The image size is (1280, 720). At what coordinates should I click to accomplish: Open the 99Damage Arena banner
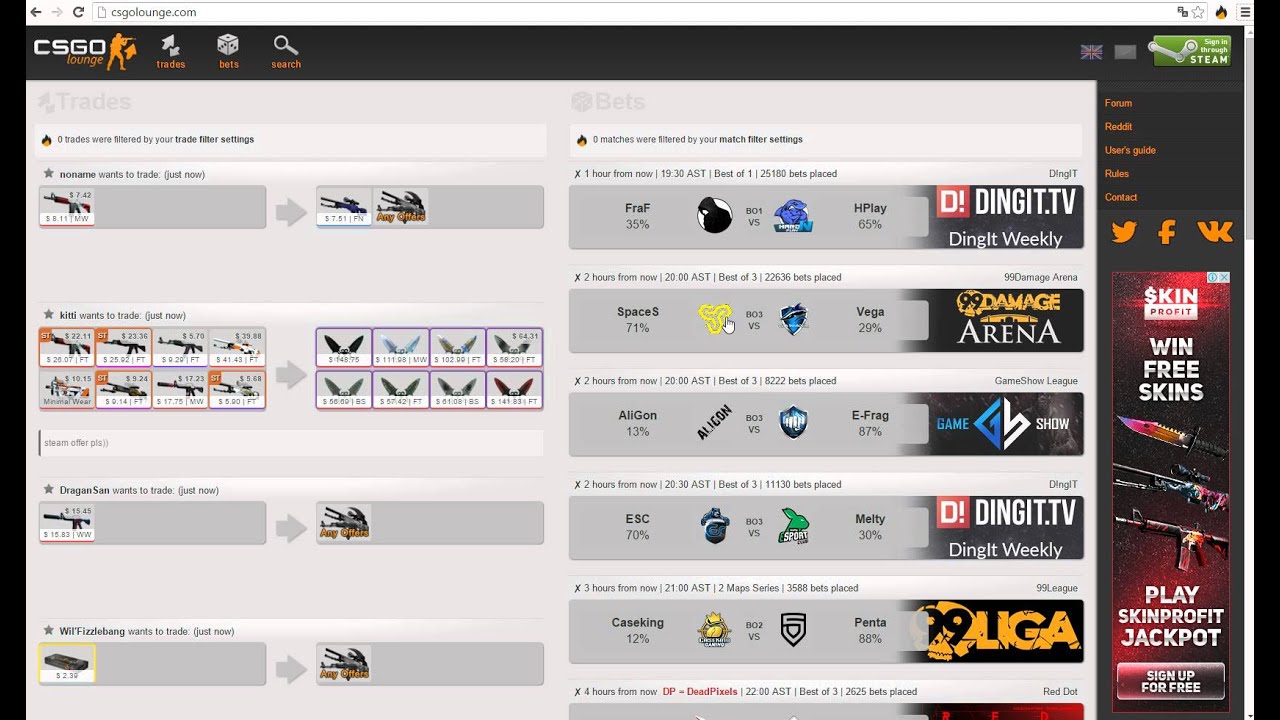pos(1009,320)
